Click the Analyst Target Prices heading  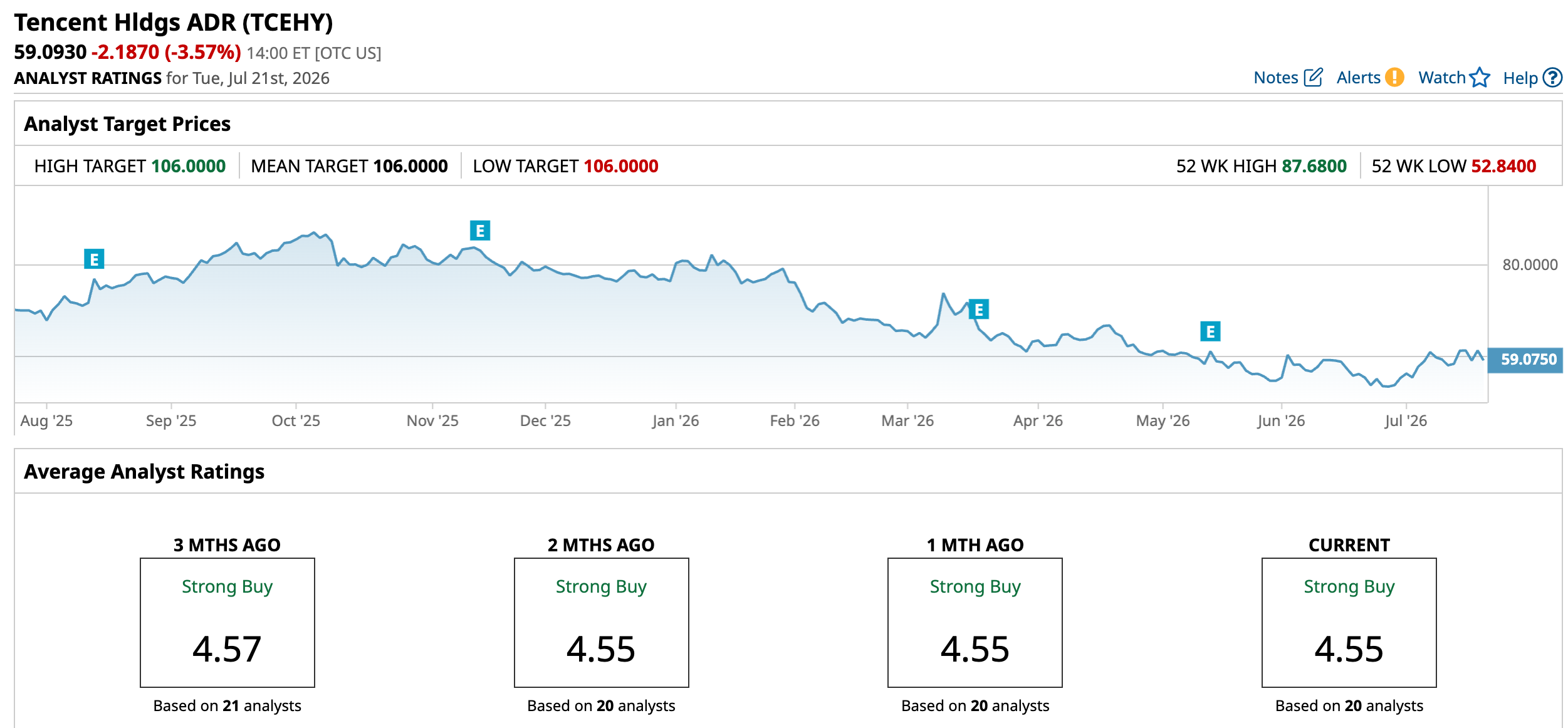[x=127, y=124]
